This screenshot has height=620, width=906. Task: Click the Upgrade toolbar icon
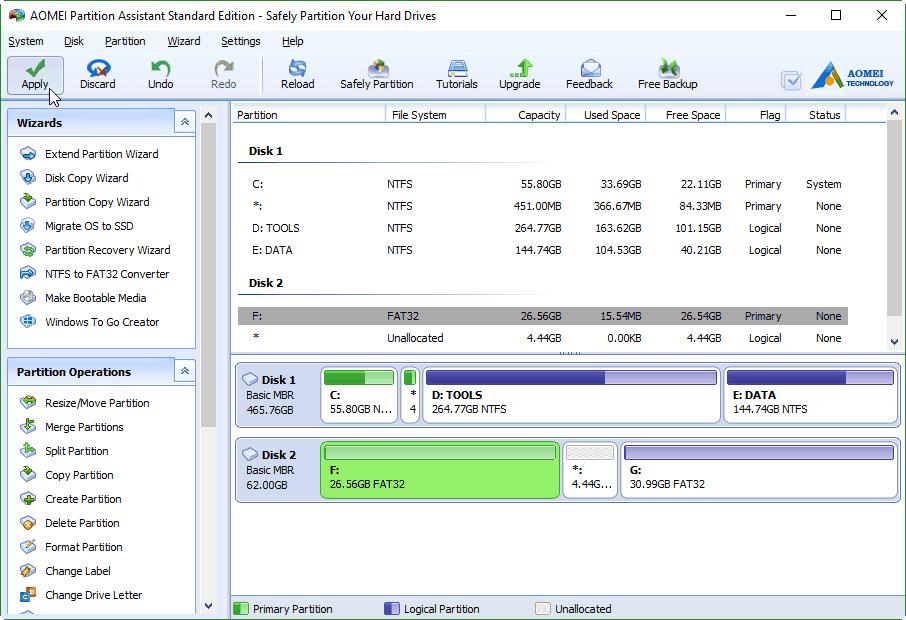[519, 73]
